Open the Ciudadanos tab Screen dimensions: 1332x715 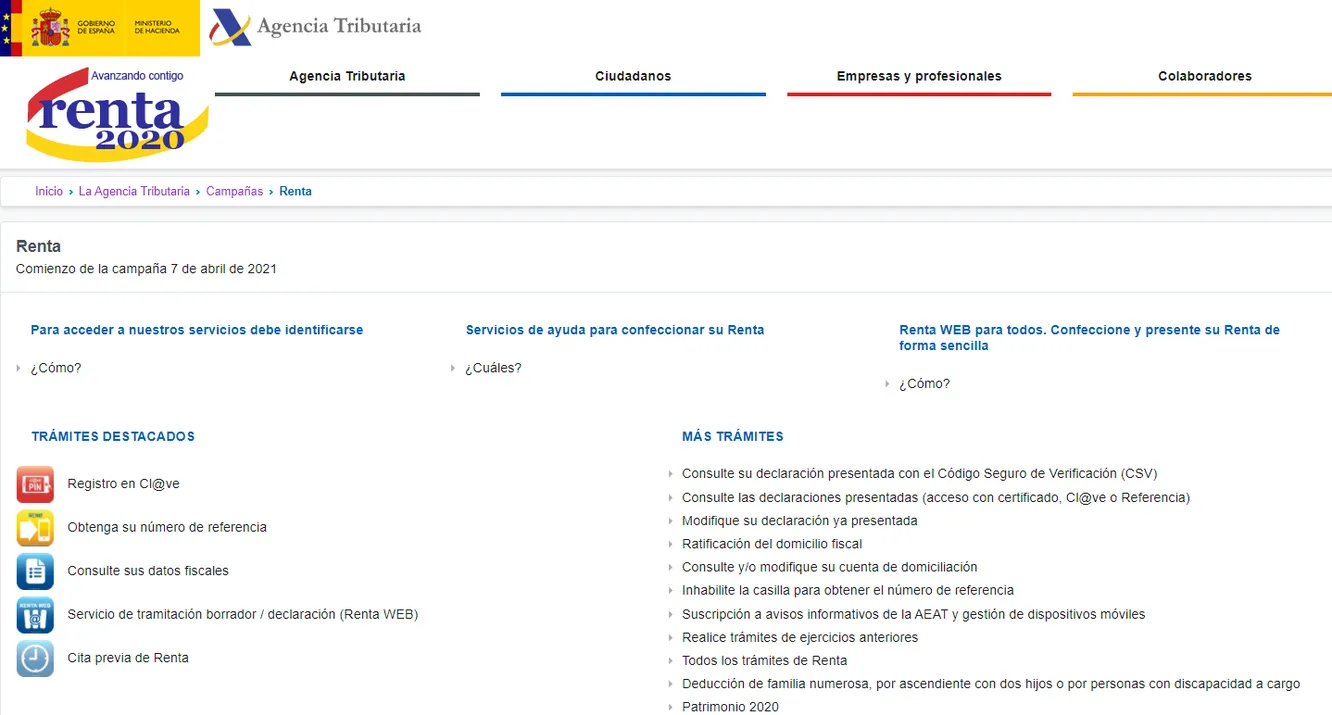[633, 77]
